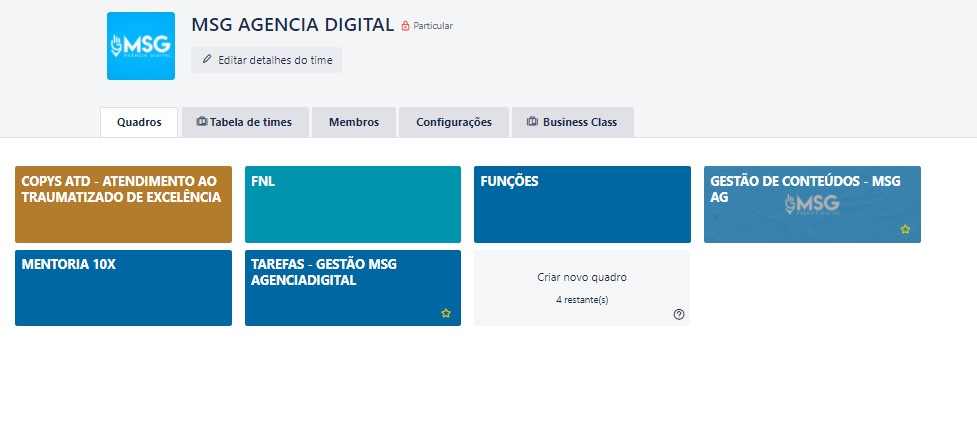Open the Copys ATD board
This screenshot has height=432, width=977.
pyautogui.click(x=123, y=204)
